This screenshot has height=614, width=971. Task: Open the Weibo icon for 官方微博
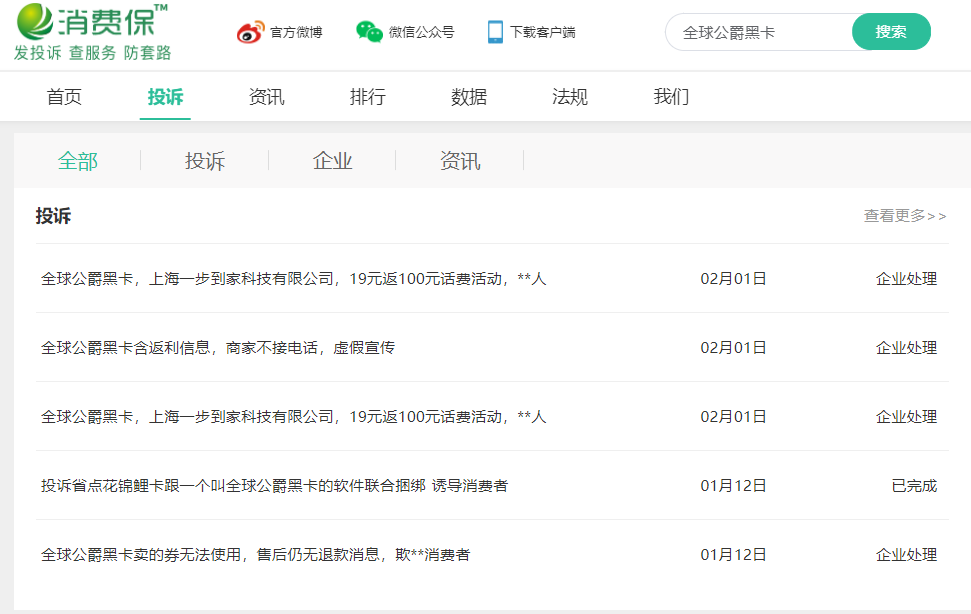tap(250, 32)
